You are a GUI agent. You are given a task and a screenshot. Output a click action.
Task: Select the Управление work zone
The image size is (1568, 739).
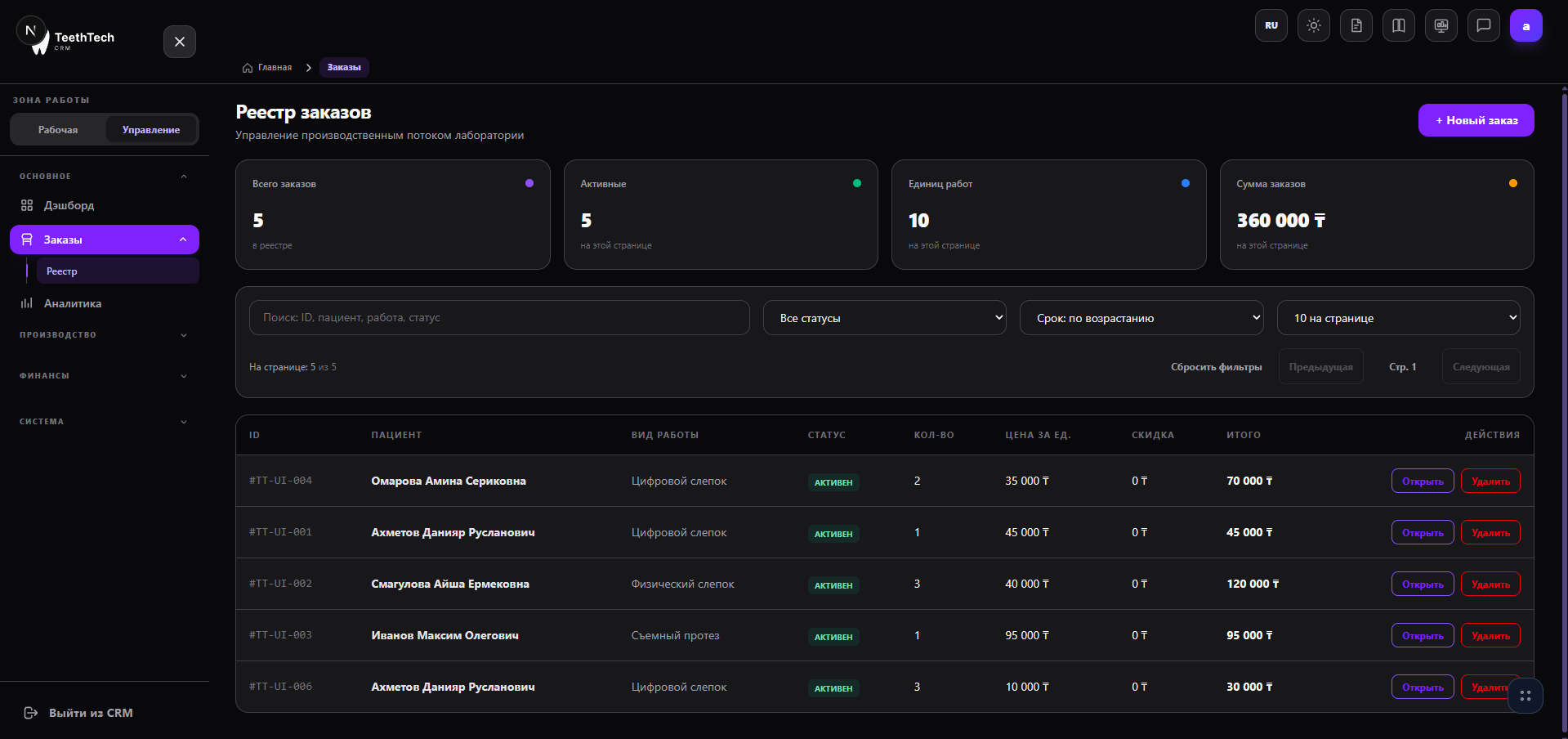point(151,129)
